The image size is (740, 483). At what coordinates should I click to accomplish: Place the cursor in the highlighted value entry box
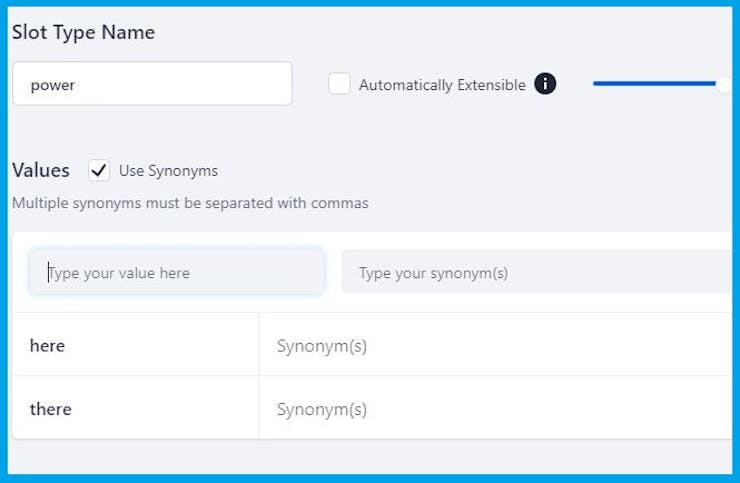(177, 272)
